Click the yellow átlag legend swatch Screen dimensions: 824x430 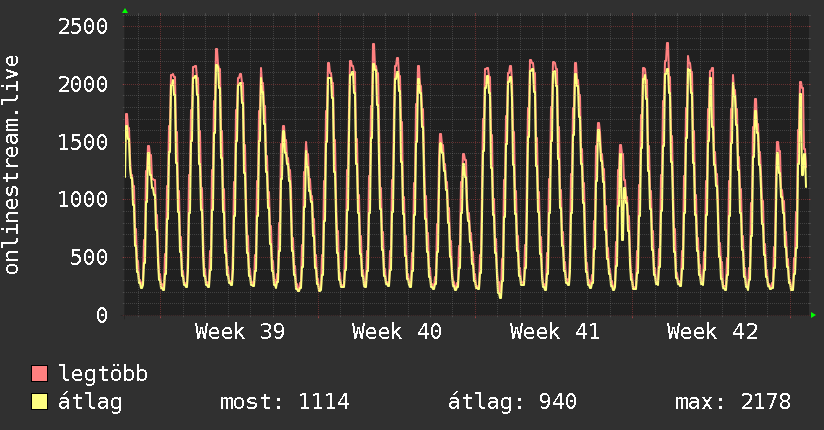pyautogui.click(x=39, y=402)
